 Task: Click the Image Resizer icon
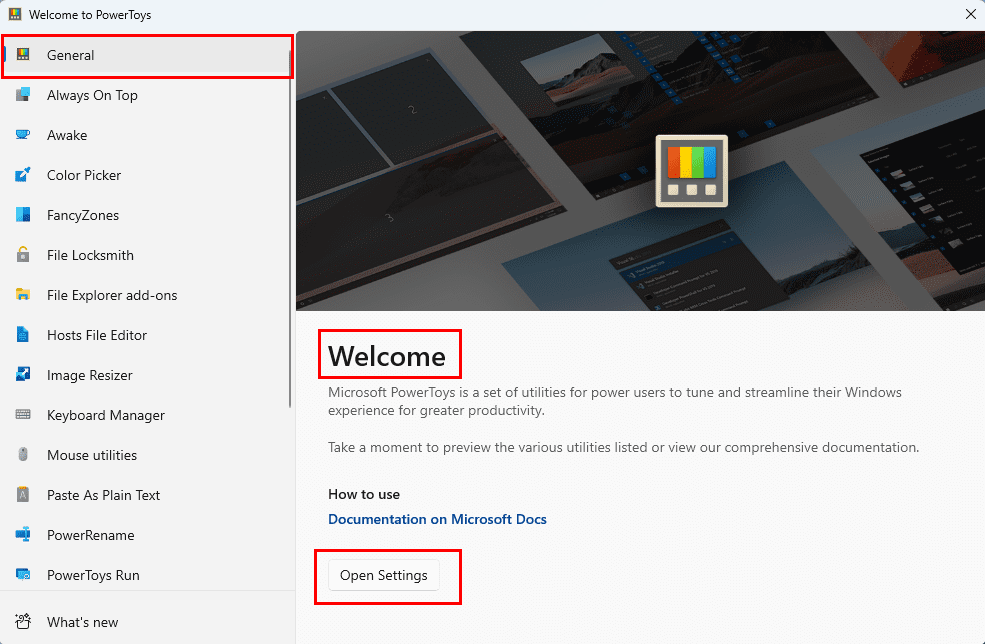tap(23, 374)
